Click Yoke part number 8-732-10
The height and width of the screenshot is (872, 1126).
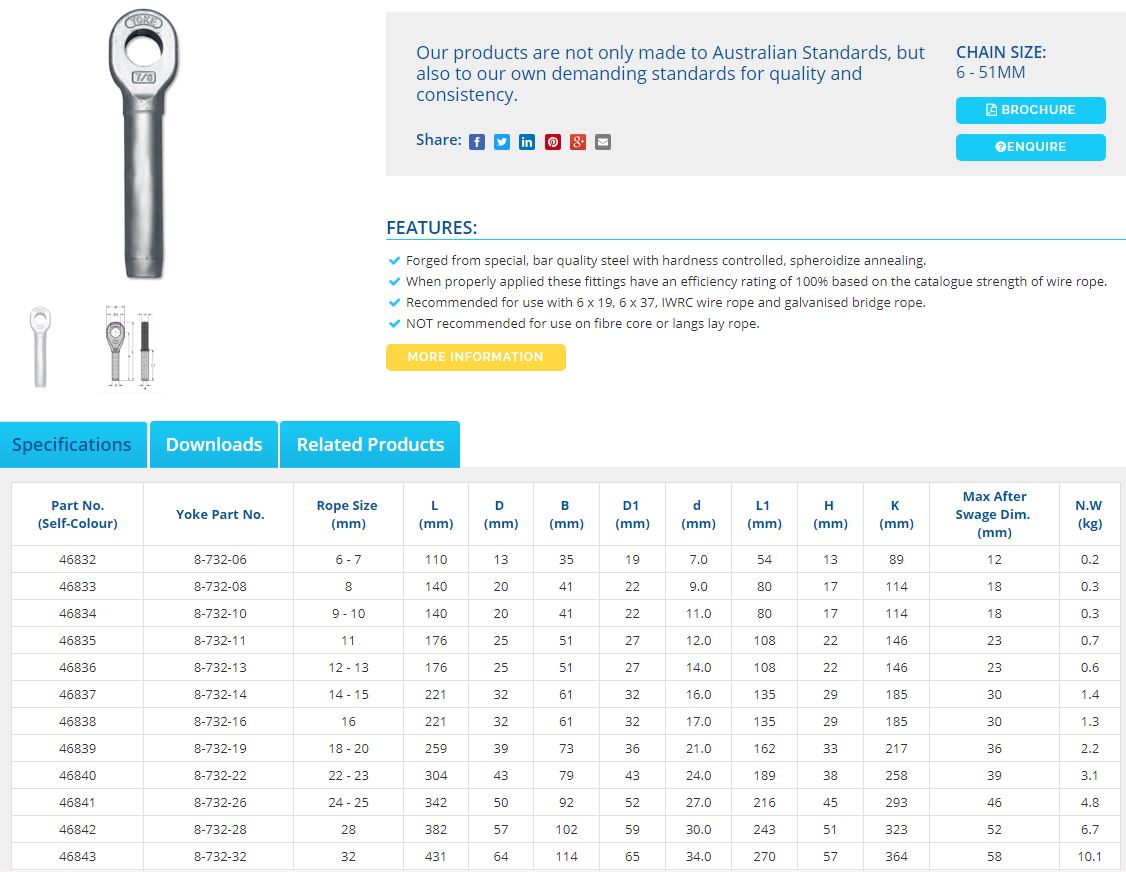[220, 613]
